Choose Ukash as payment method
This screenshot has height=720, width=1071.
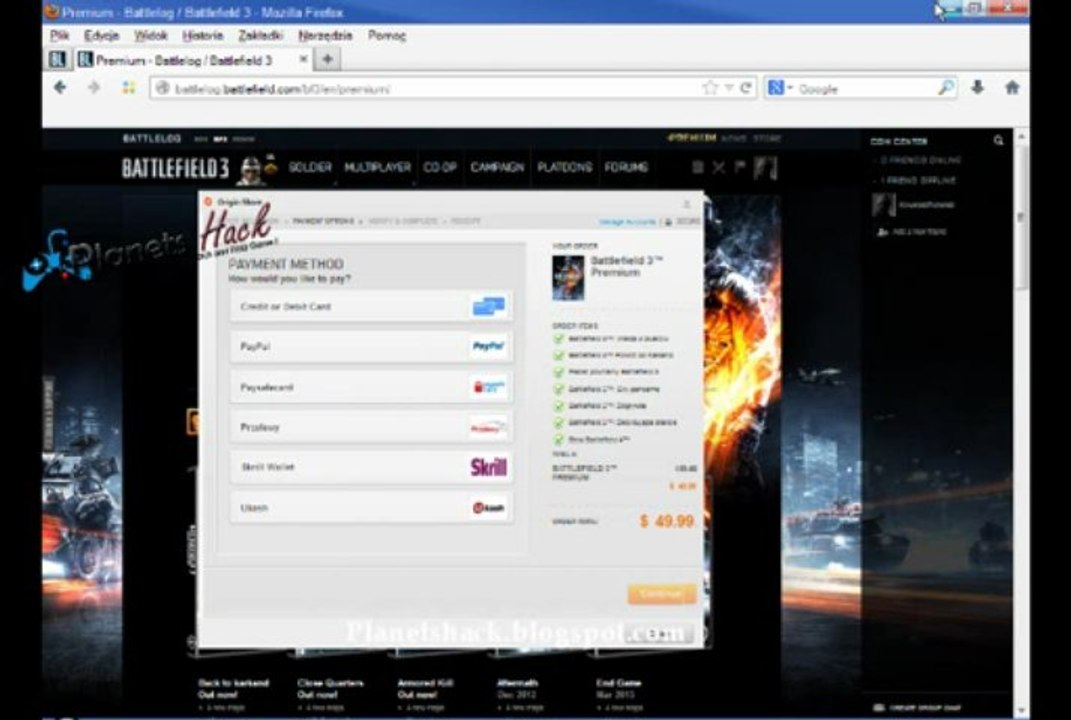point(372,508)
